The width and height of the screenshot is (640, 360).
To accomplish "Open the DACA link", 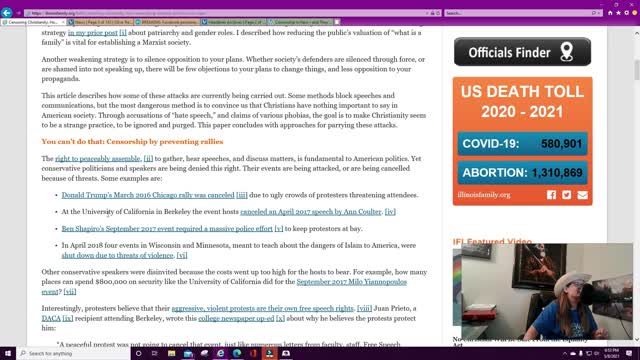I will pyautogui.click(x=51, y=318).
